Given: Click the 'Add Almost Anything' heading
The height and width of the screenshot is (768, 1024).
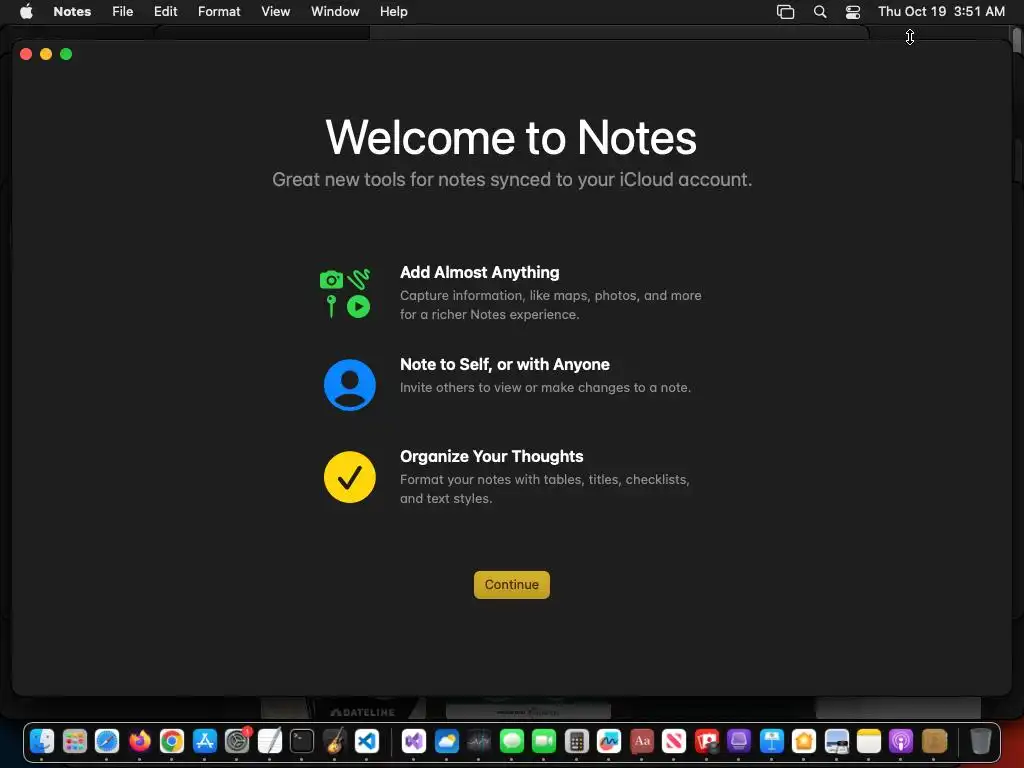Looking at the screenshot, I should pos(479,272).
